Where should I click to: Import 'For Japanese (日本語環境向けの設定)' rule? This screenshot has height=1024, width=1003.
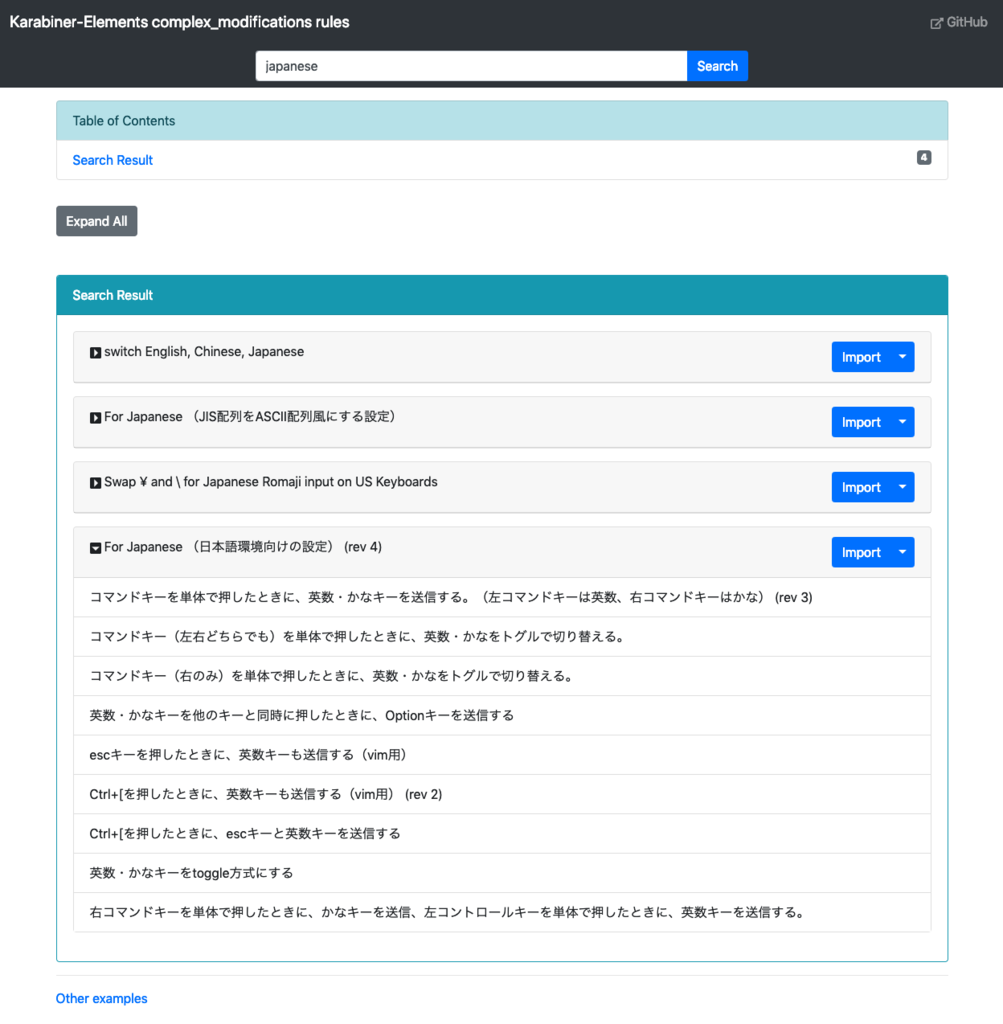click(861, 552)
